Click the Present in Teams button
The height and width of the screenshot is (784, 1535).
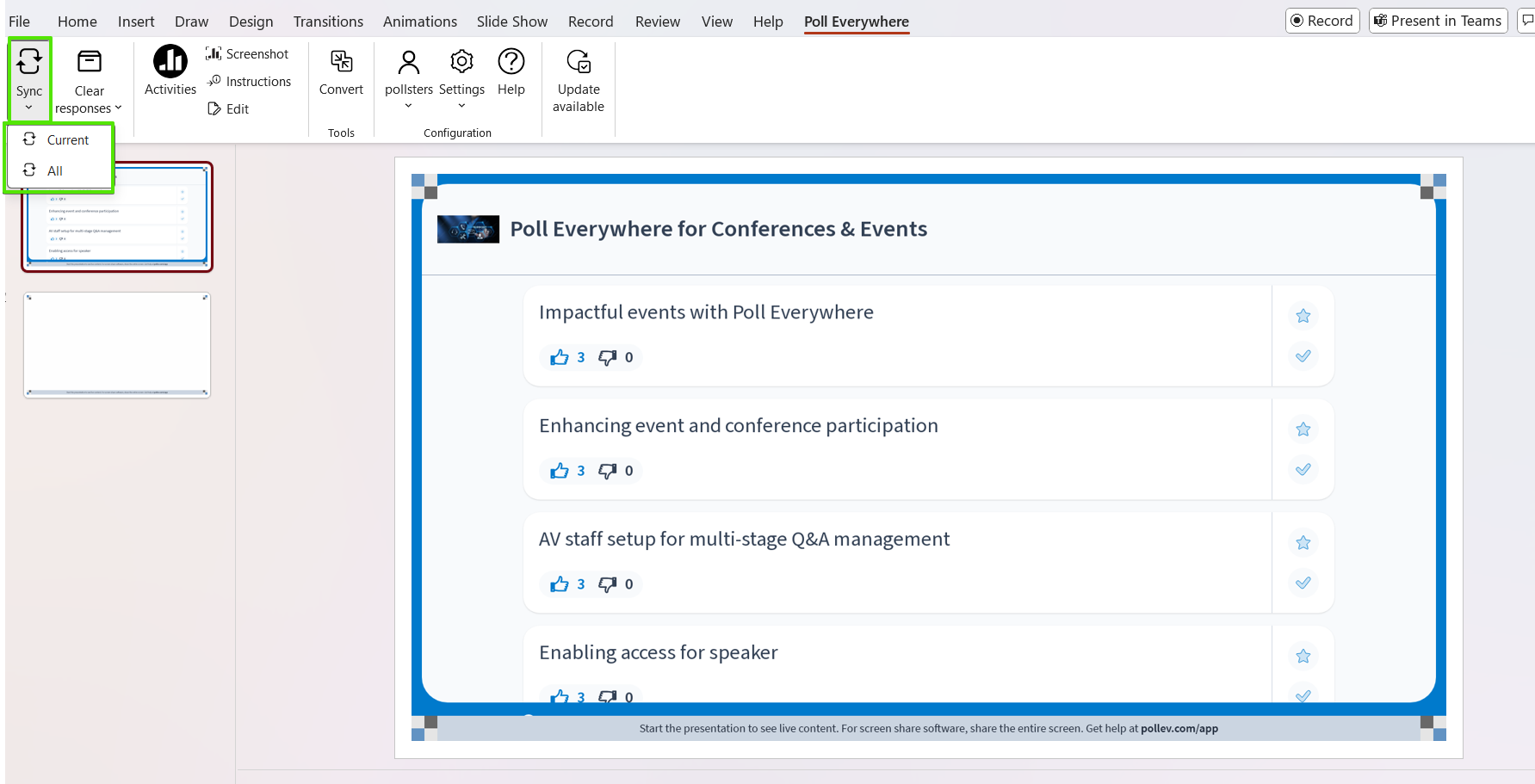tap(1438, 21)
